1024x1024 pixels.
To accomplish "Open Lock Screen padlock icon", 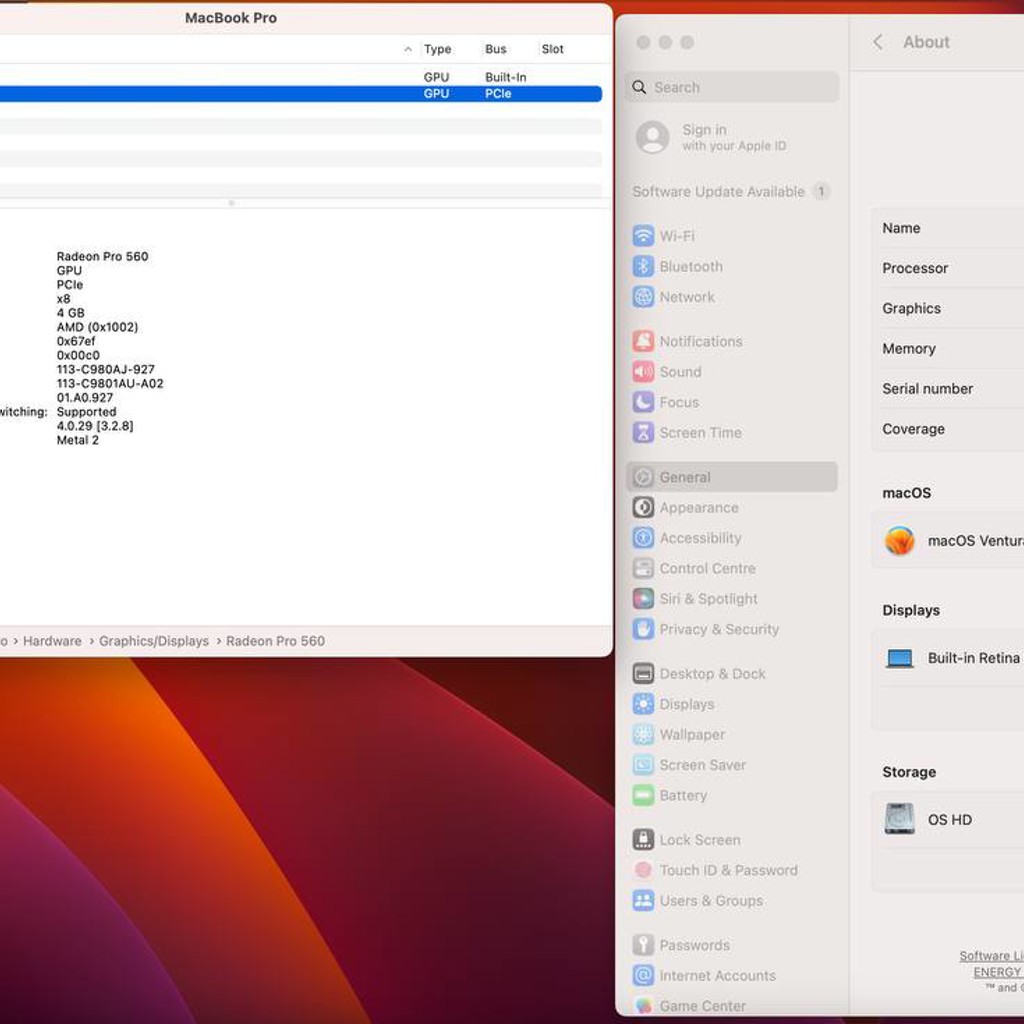I will [x=643, y=839].
